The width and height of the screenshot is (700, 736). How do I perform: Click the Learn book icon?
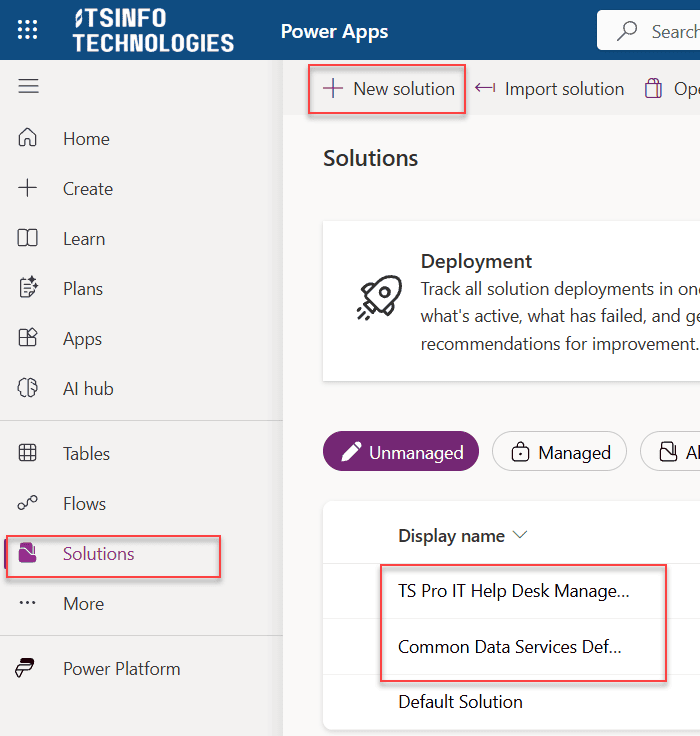[x=27, y=238]
